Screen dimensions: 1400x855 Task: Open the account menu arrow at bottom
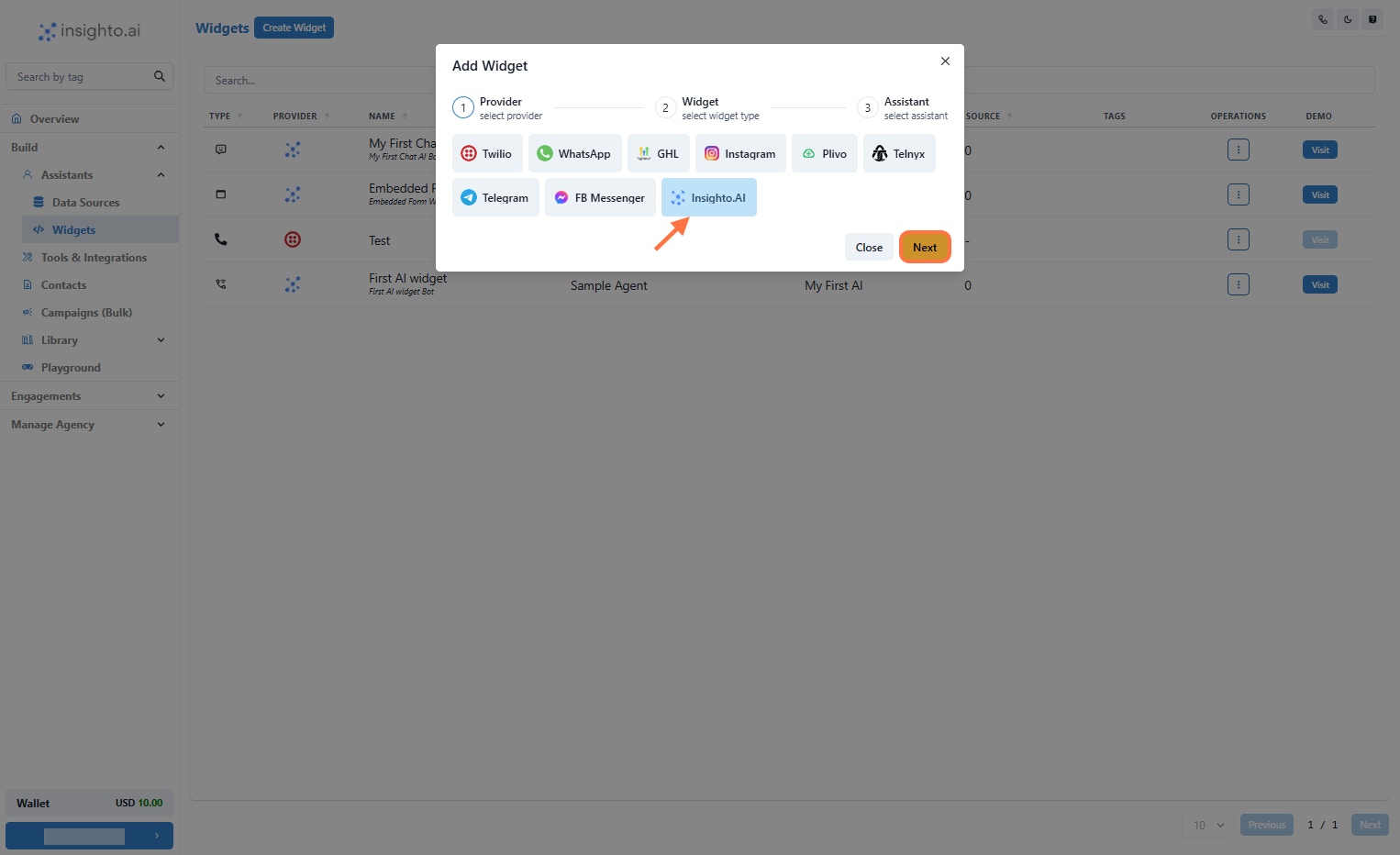coord(157,836)
